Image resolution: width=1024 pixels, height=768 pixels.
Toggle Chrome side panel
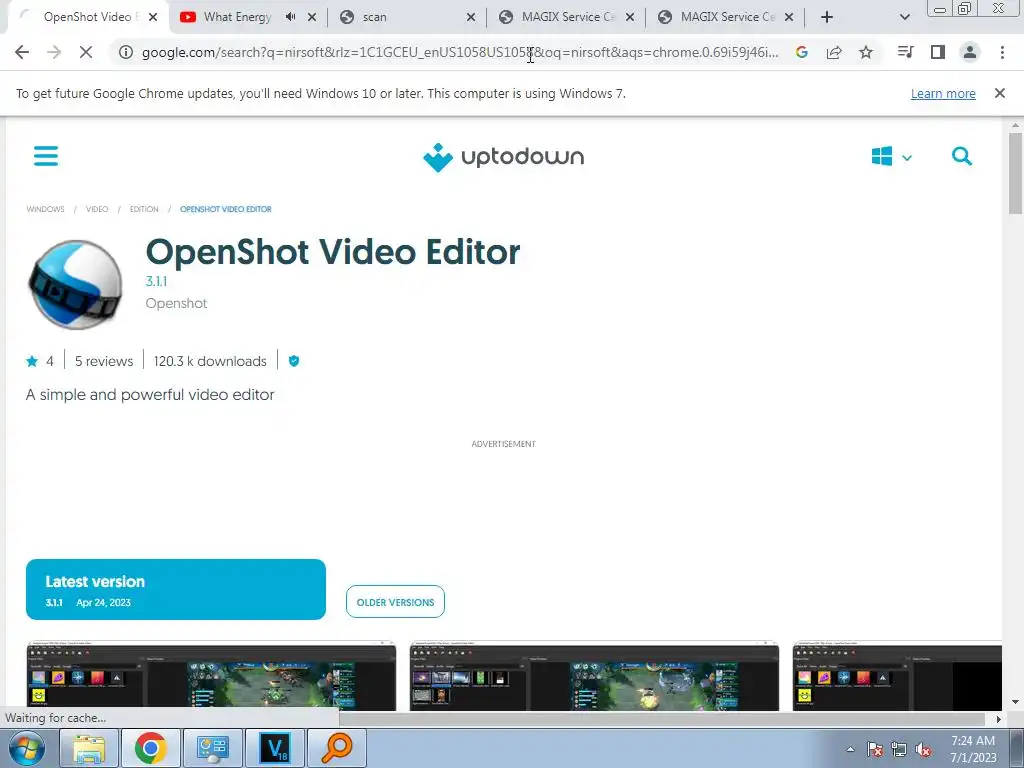938,52
